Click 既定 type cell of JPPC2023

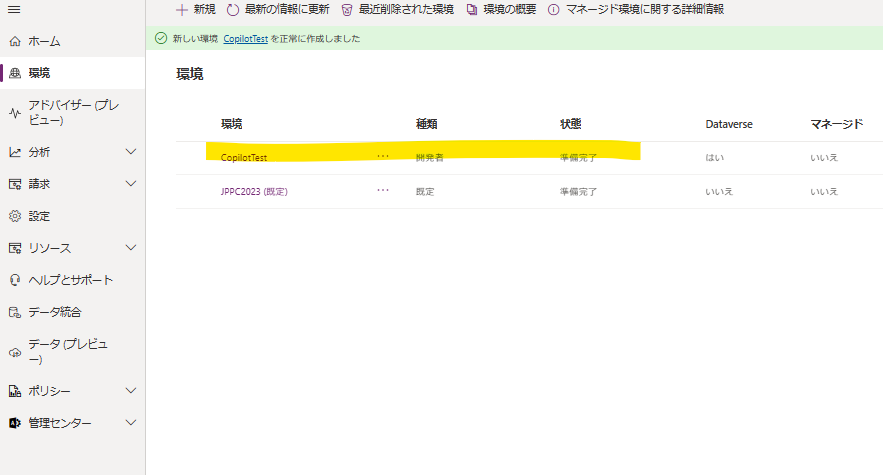pyautogui.click(x=425, y=192)
